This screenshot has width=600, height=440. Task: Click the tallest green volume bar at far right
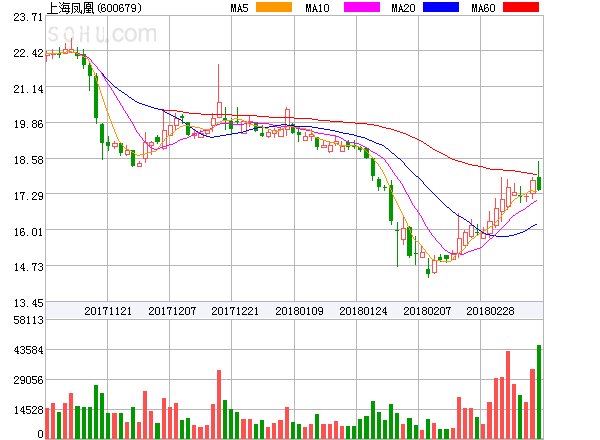[539, 392]
